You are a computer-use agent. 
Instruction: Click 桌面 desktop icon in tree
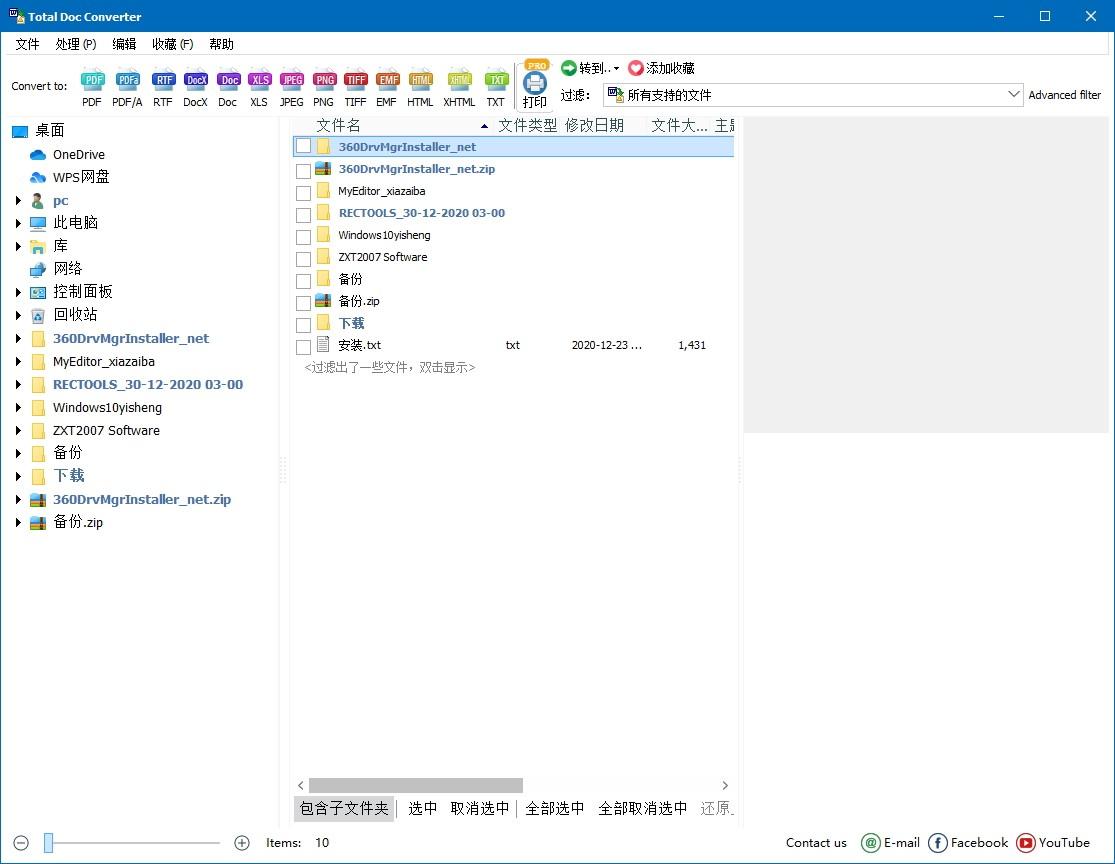pyautogui.click(x=20, y=131)
